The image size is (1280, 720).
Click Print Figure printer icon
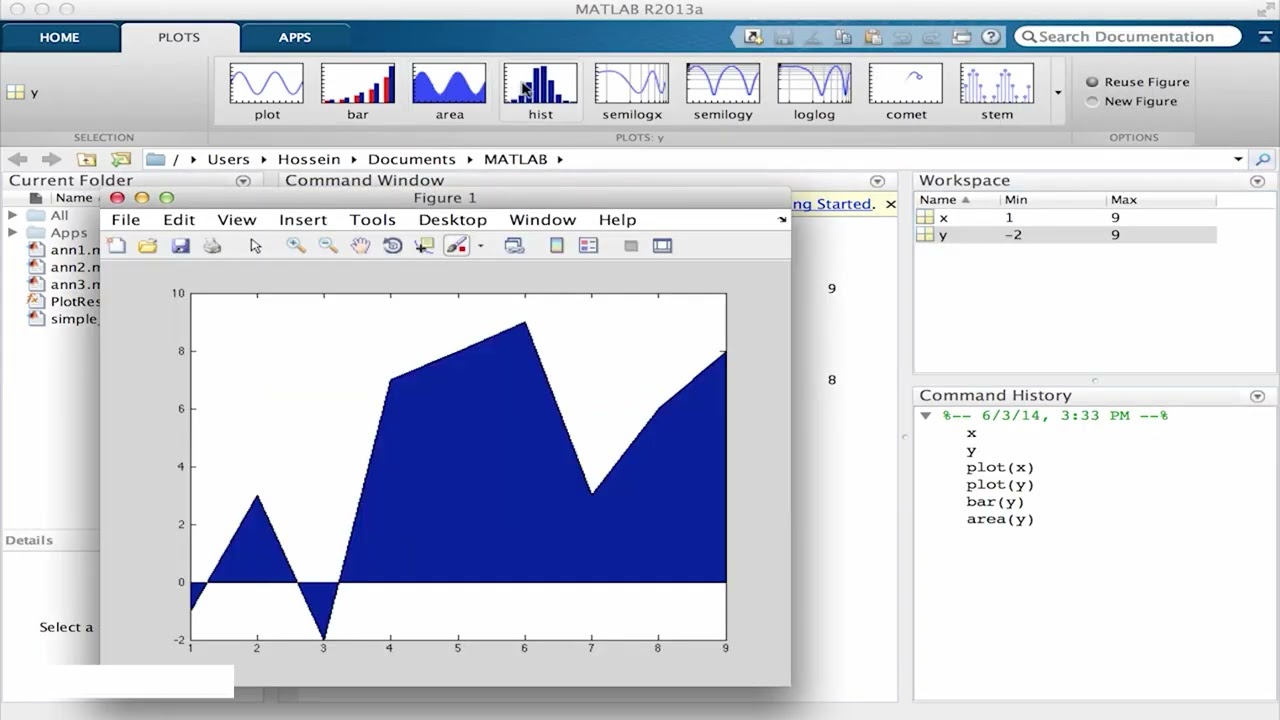[x=212, y=245]
